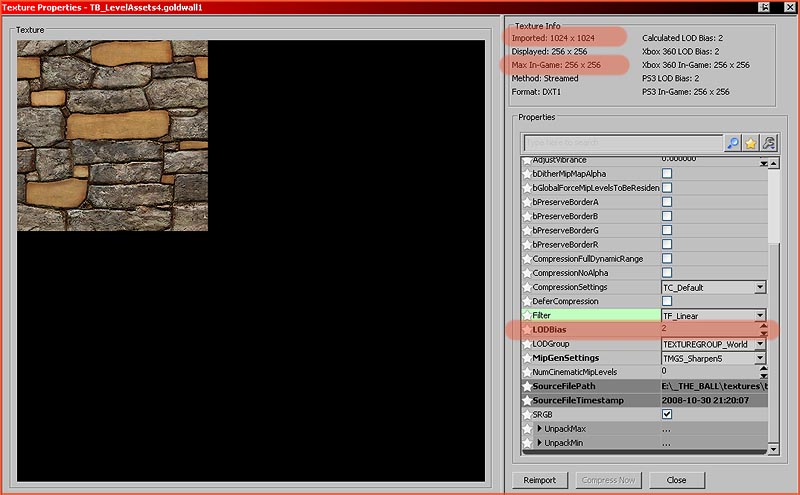Open the CompressionSettings TC_Default dropdown
Viewport: 800px width, 495px height.
coord(760,287)
